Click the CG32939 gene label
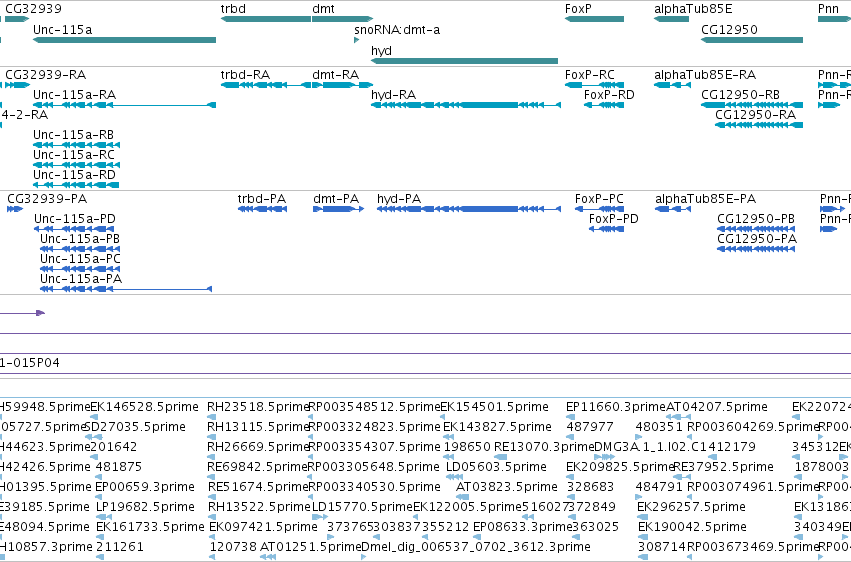Screen dimensions: 851x562 (x=33, y=9)
